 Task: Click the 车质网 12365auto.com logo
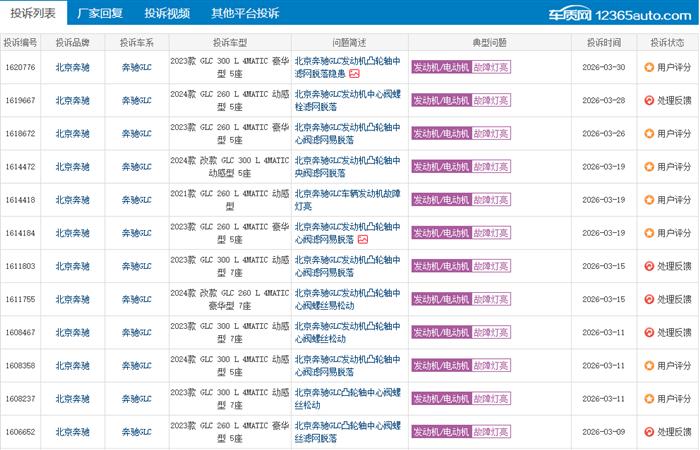[626, 14]
